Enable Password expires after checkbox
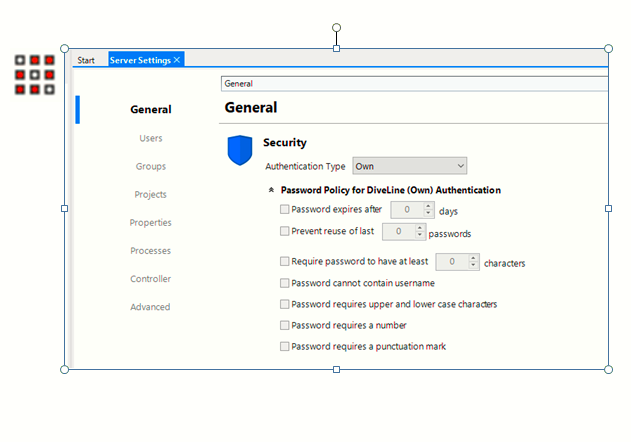 pyautogui.click(x=285, y=210)
